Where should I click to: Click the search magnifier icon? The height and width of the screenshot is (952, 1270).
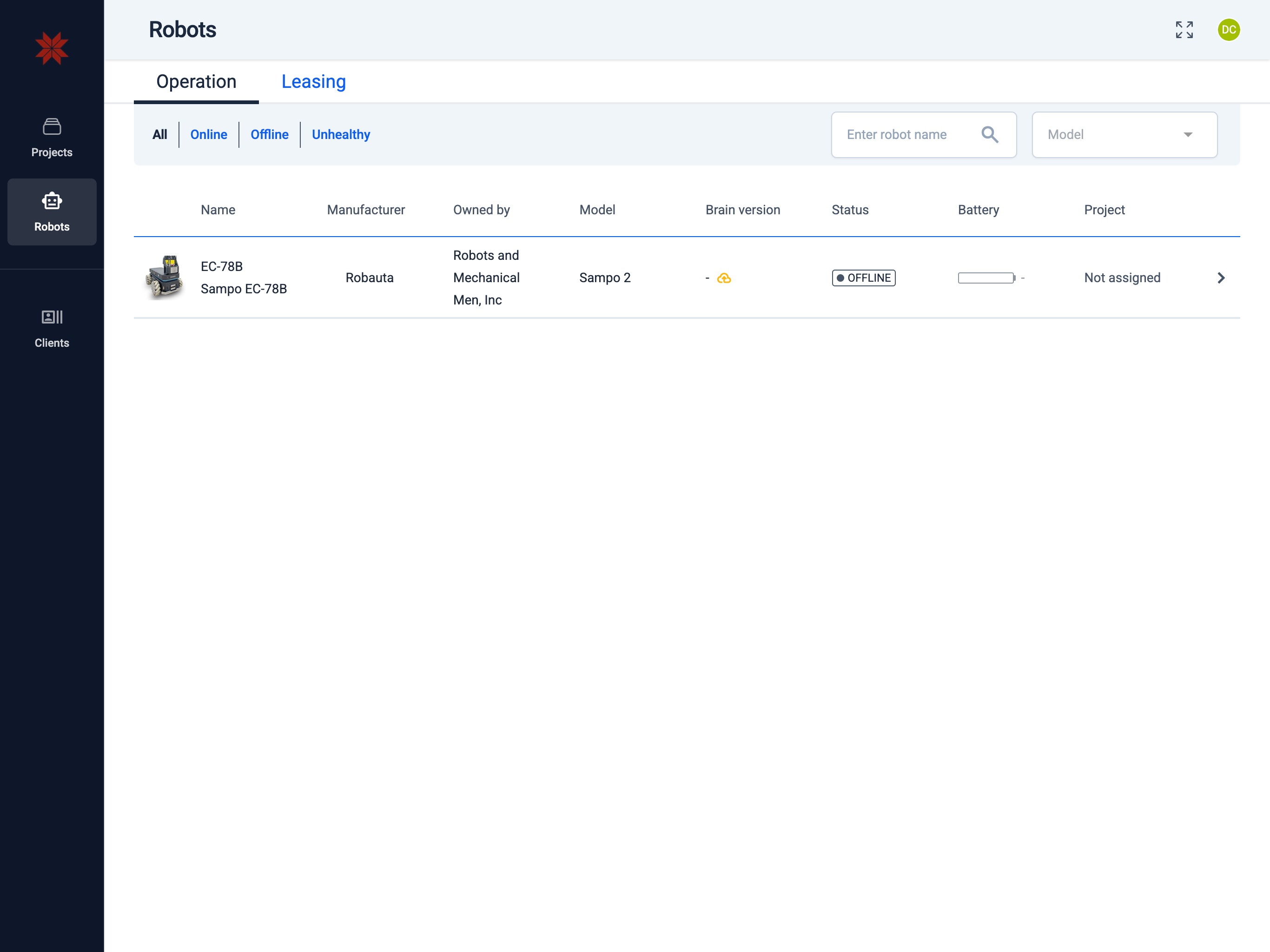click(989, 134)
